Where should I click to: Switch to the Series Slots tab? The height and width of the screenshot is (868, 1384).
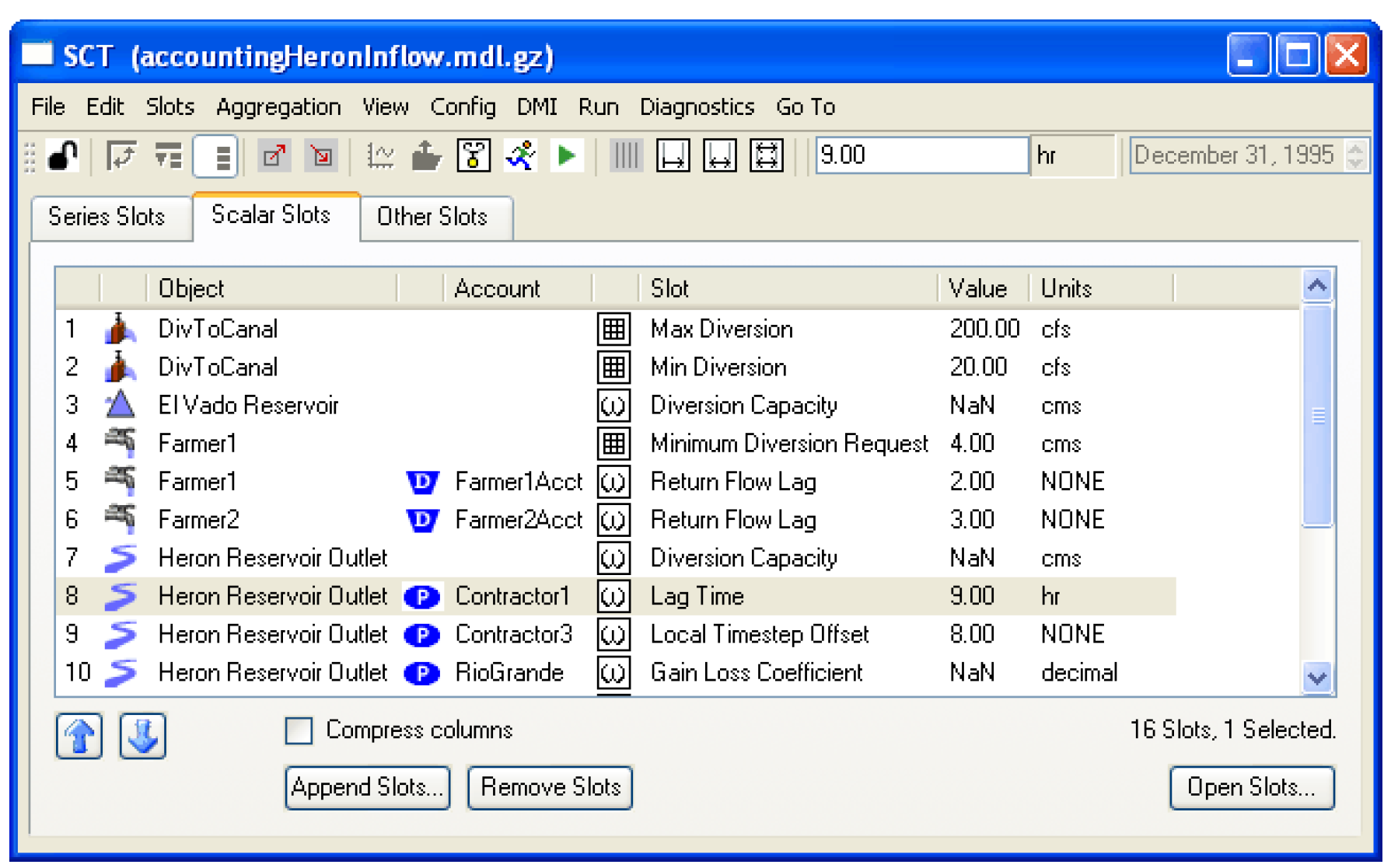pos(107,216)
